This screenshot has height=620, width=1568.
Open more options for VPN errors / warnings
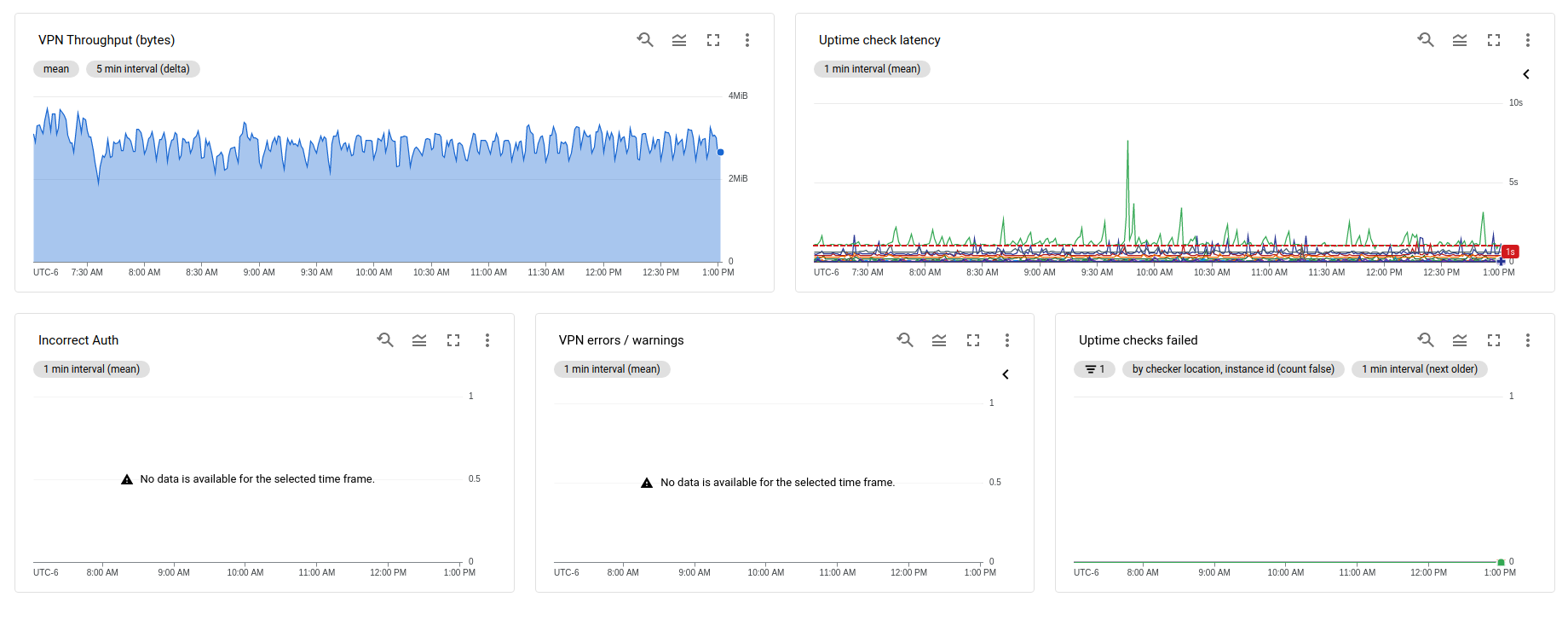point(1007,340)
